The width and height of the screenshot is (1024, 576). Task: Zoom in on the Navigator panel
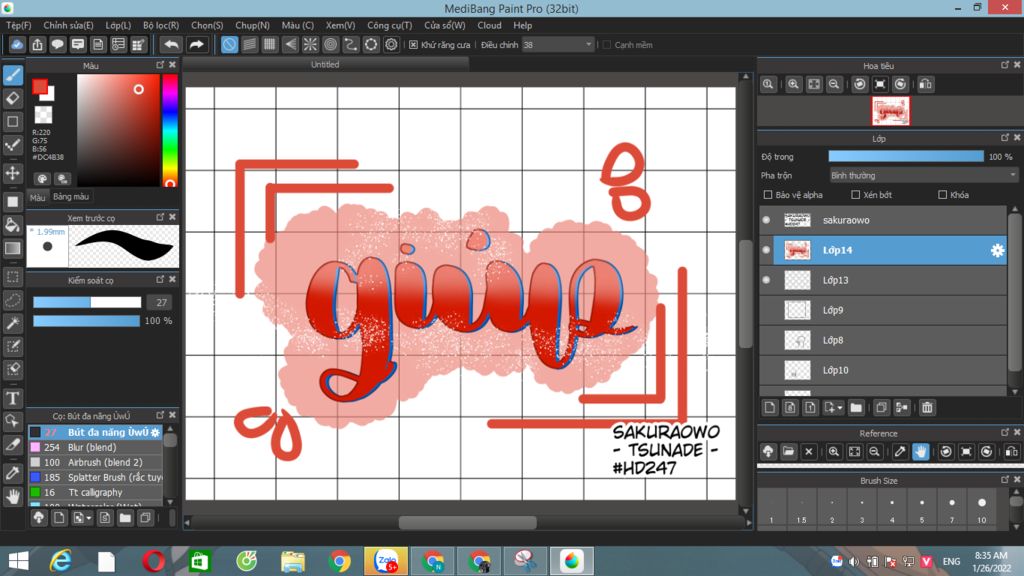(793, 84)
